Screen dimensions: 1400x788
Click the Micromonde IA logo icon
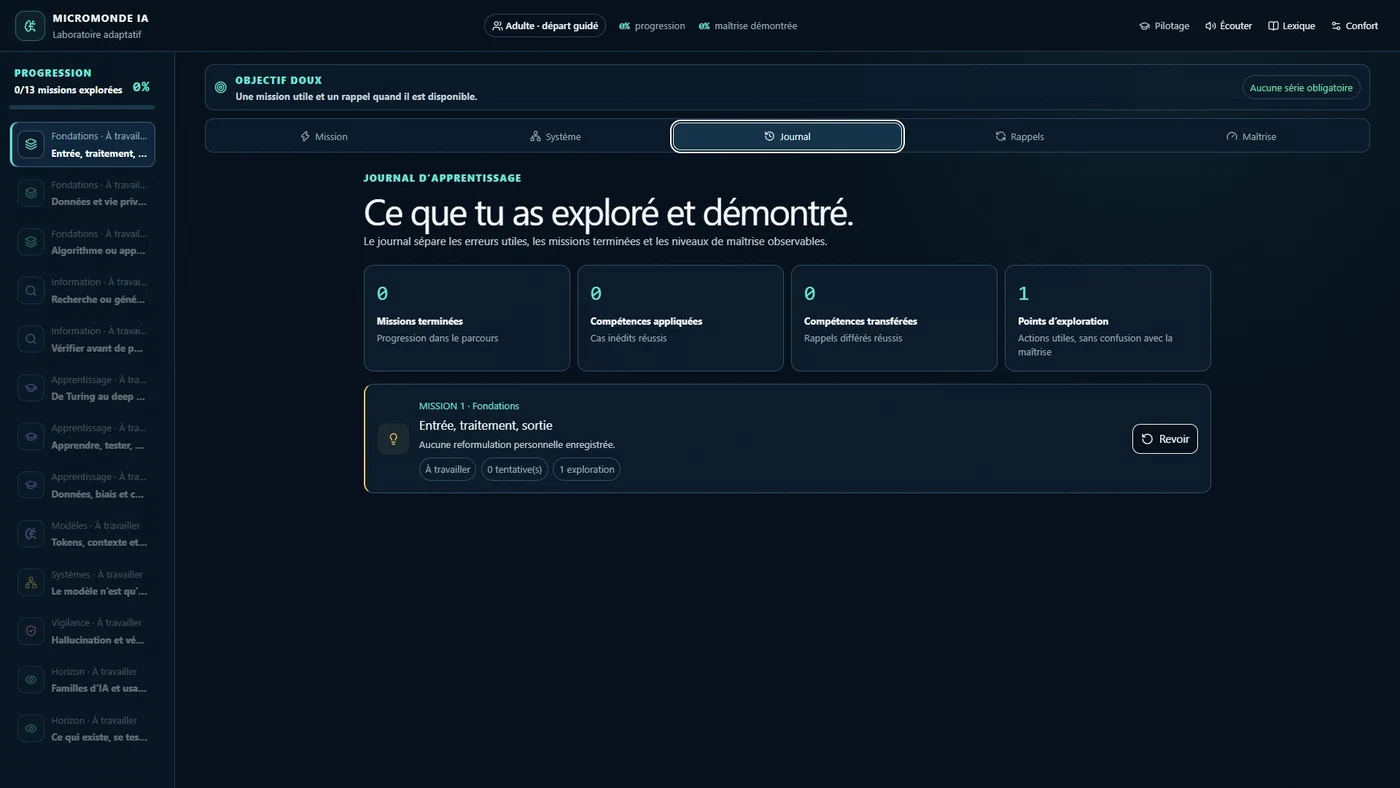(30, 26)
